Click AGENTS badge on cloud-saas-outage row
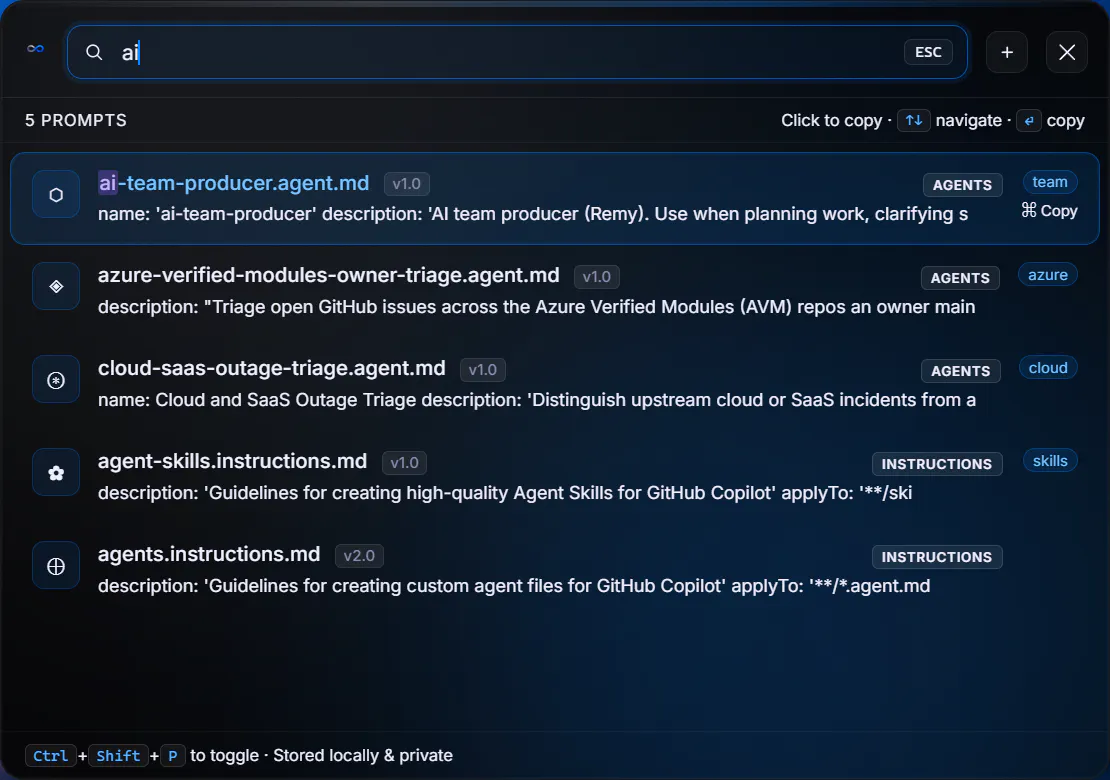Viewport: 1110px width, 780px height. tap(961, 371)
